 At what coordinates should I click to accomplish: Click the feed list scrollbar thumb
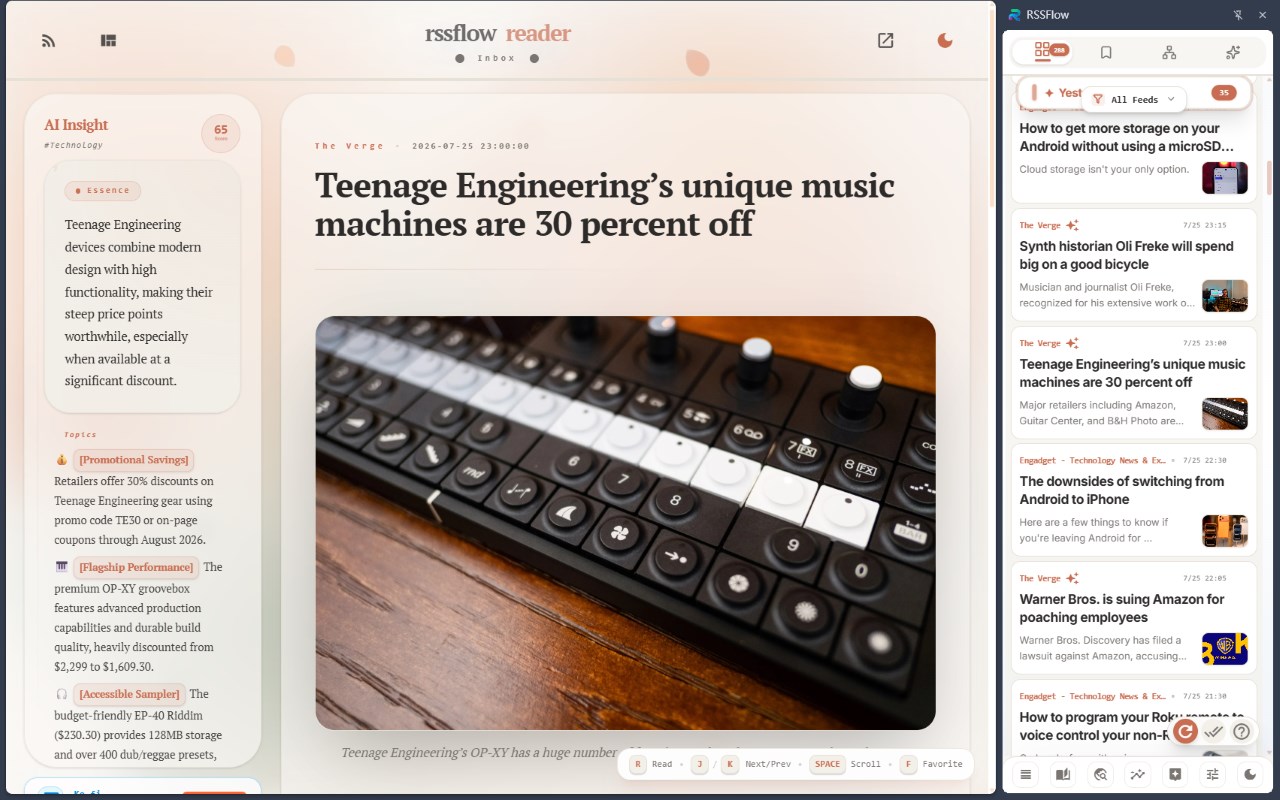pos(1269,178)
